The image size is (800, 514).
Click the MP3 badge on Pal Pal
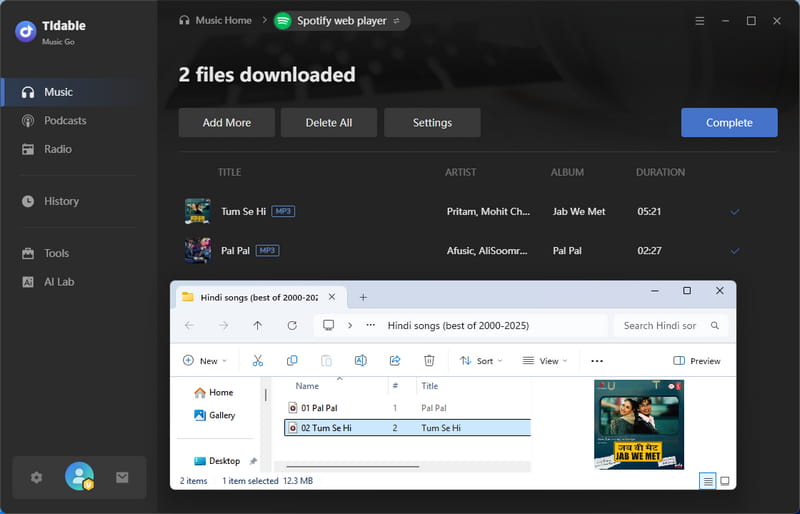tap(267, 251)
